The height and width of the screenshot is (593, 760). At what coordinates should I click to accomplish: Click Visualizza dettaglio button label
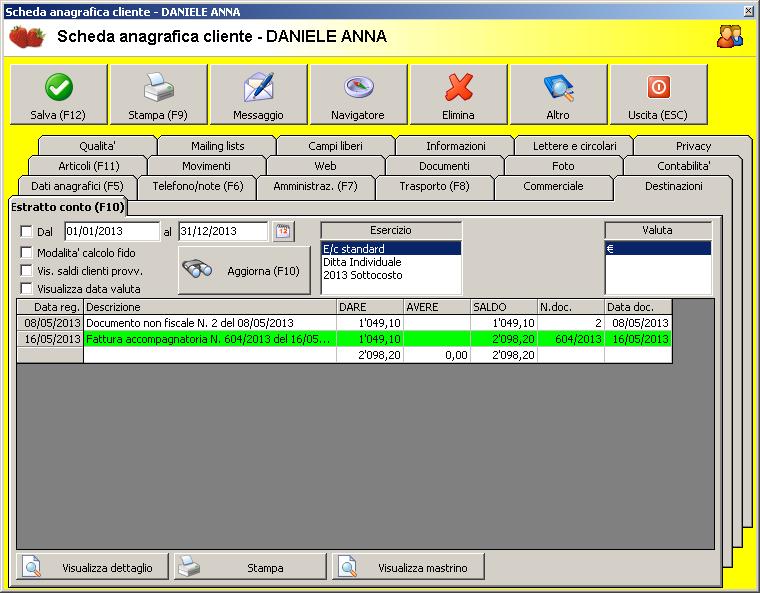pos(107,568)
